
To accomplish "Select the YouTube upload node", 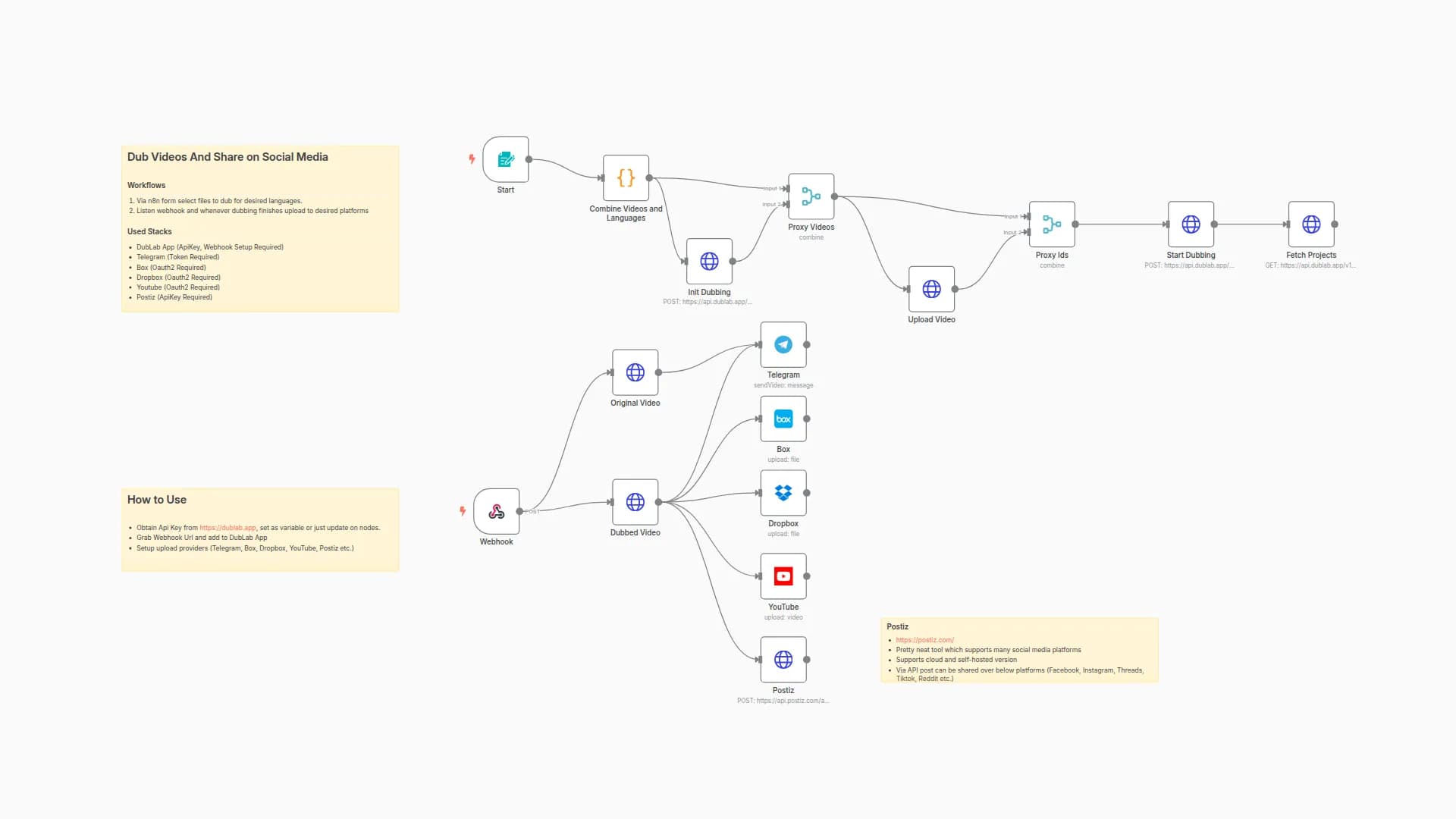I will point(783,576).
